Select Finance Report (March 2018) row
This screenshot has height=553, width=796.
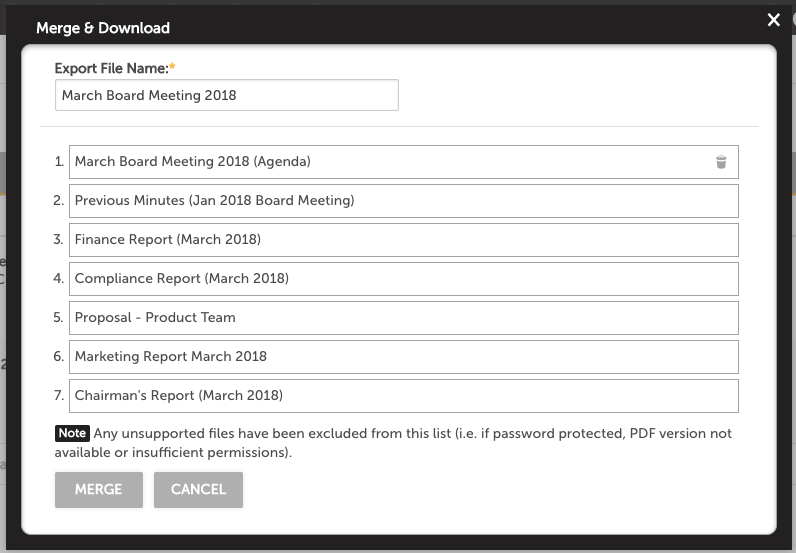point(404,240)
